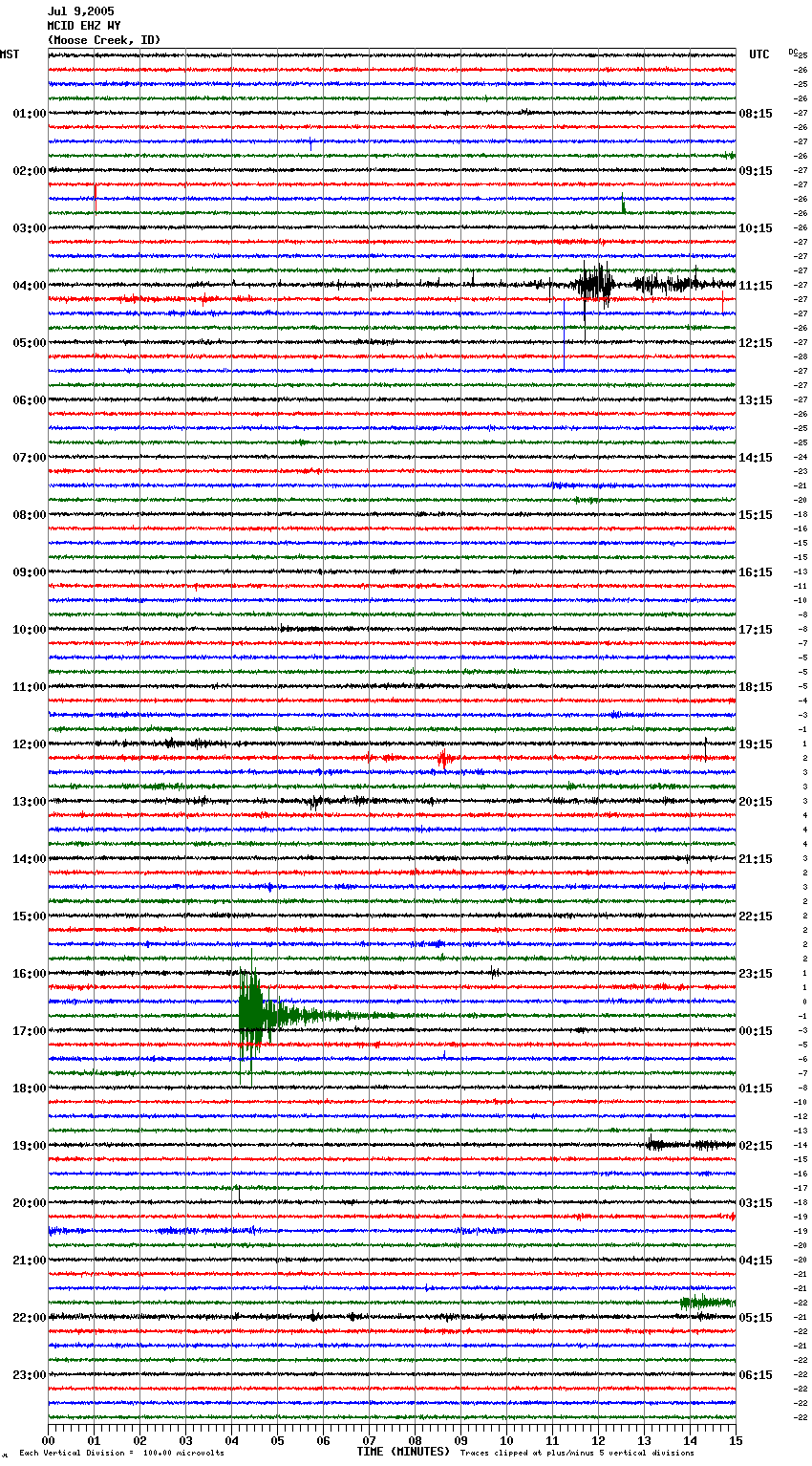
Task: Click the 20:15 UTC time label
Action: [x=756, y=802]
